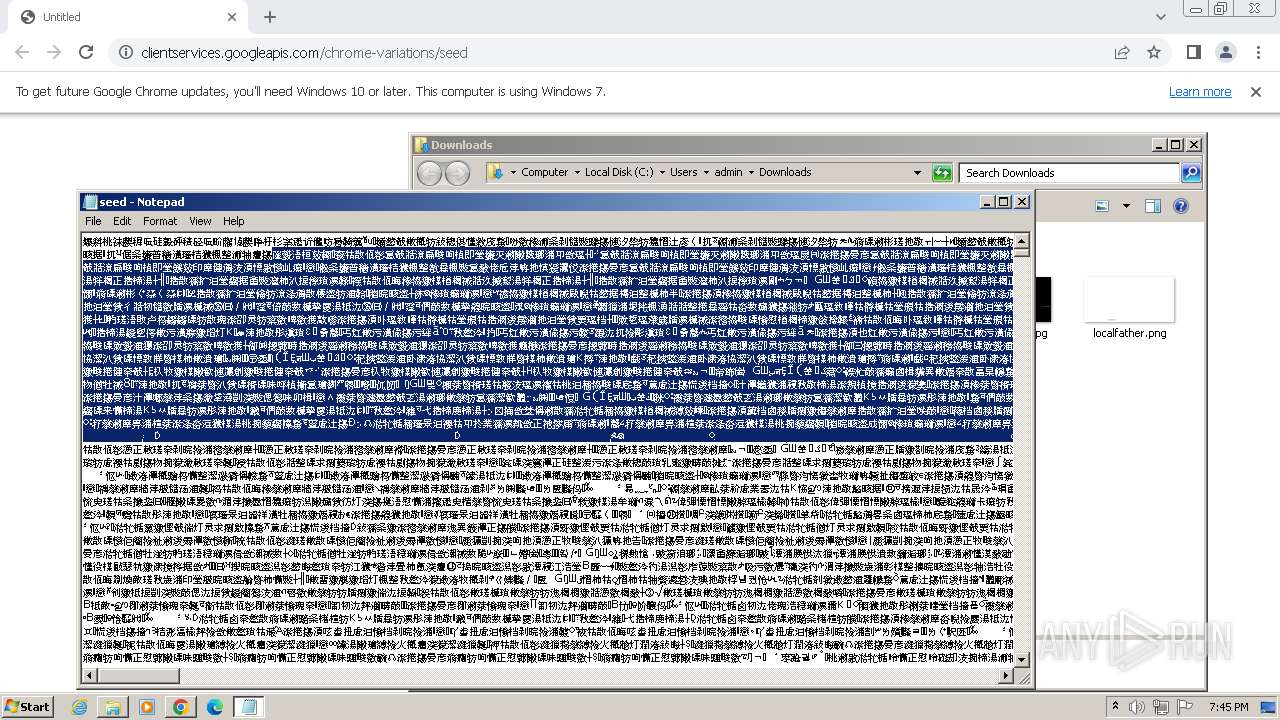Viewport: 1280px width, 720px height.
Task: Expand the Users breadcrumb dropdown arrow
Action: pyautogui.click(x=706, y=172)
